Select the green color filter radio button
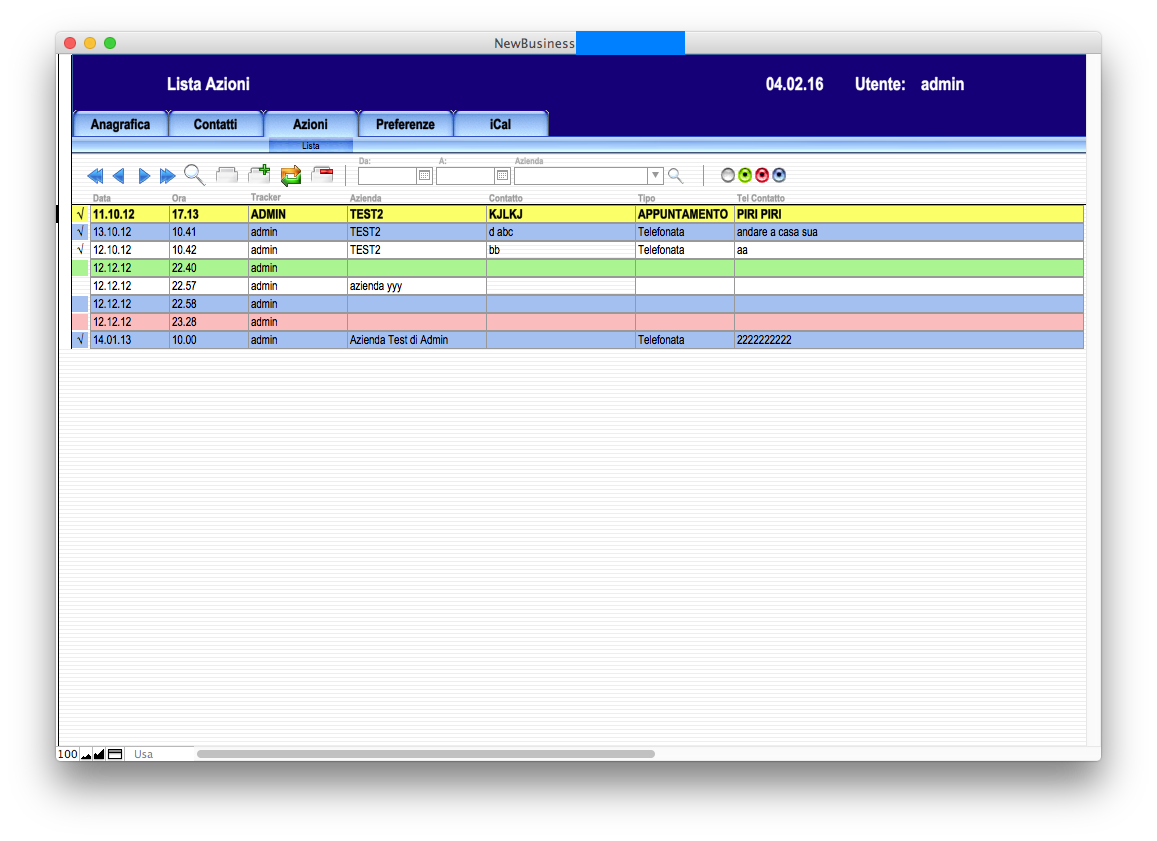 point(745,175)
